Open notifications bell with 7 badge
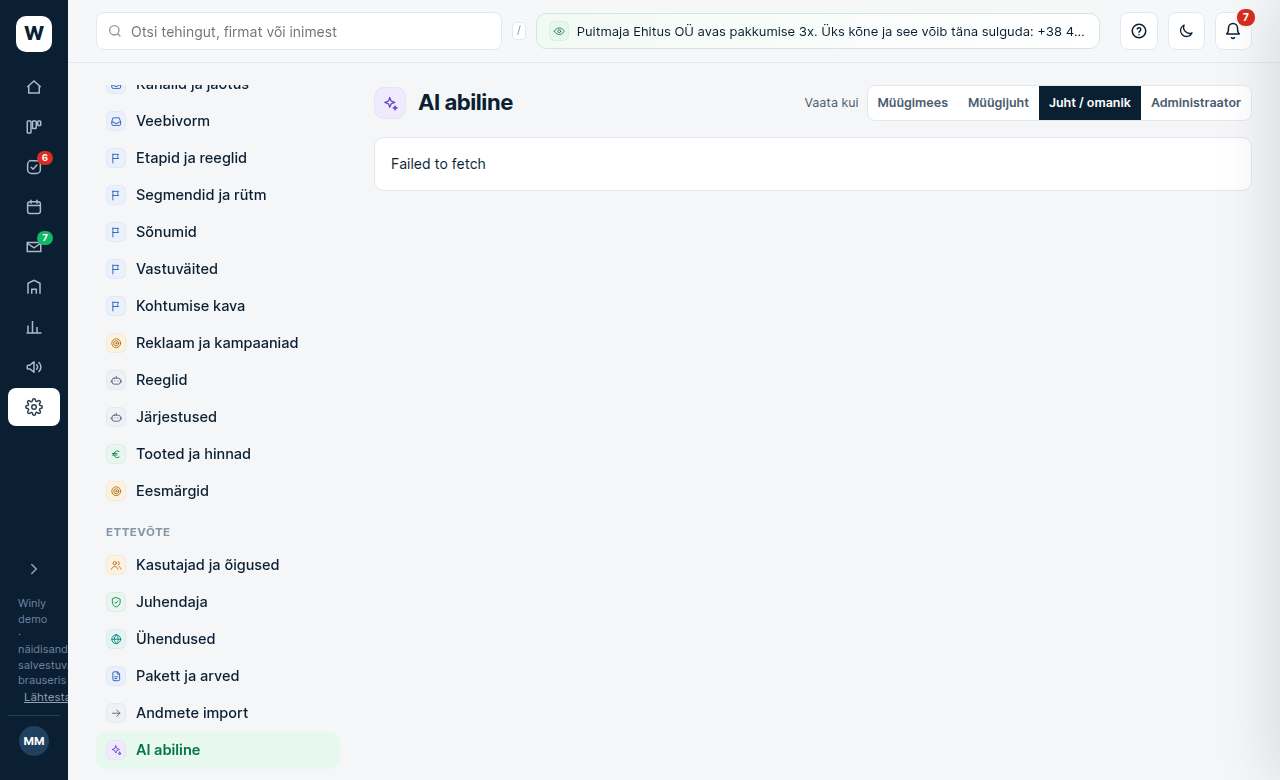Viewport: 1280px width, 780px height. coord(1233,31)
